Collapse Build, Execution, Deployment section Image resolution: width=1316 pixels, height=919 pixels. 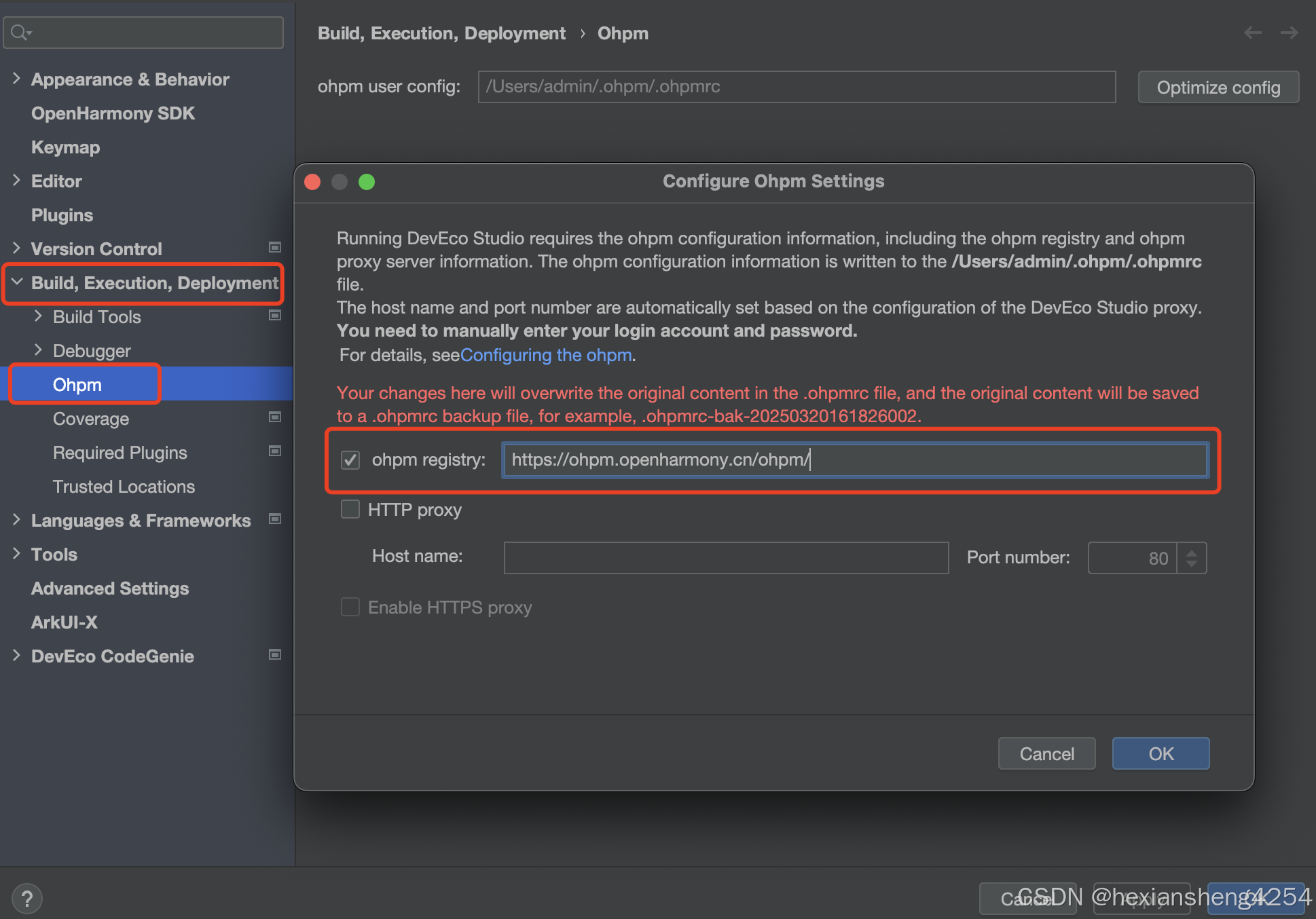[x=17, y=282]
